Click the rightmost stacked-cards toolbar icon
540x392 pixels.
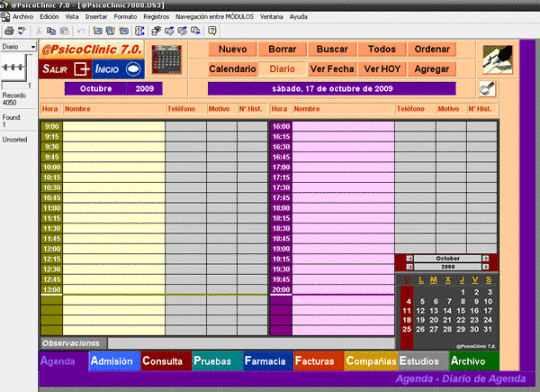tap(196, 31)
